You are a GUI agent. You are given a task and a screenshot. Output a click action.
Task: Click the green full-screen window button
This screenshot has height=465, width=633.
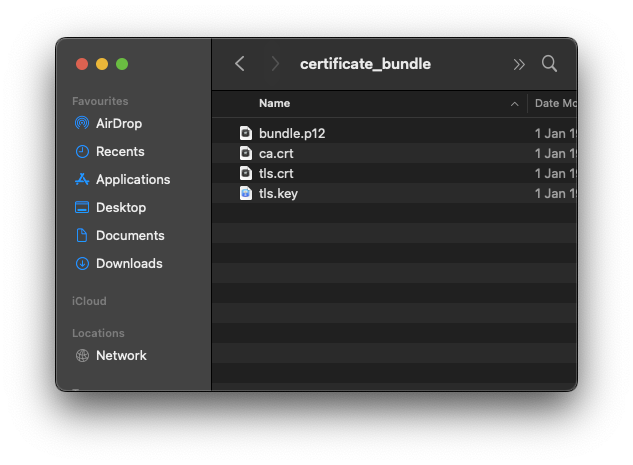122,64
